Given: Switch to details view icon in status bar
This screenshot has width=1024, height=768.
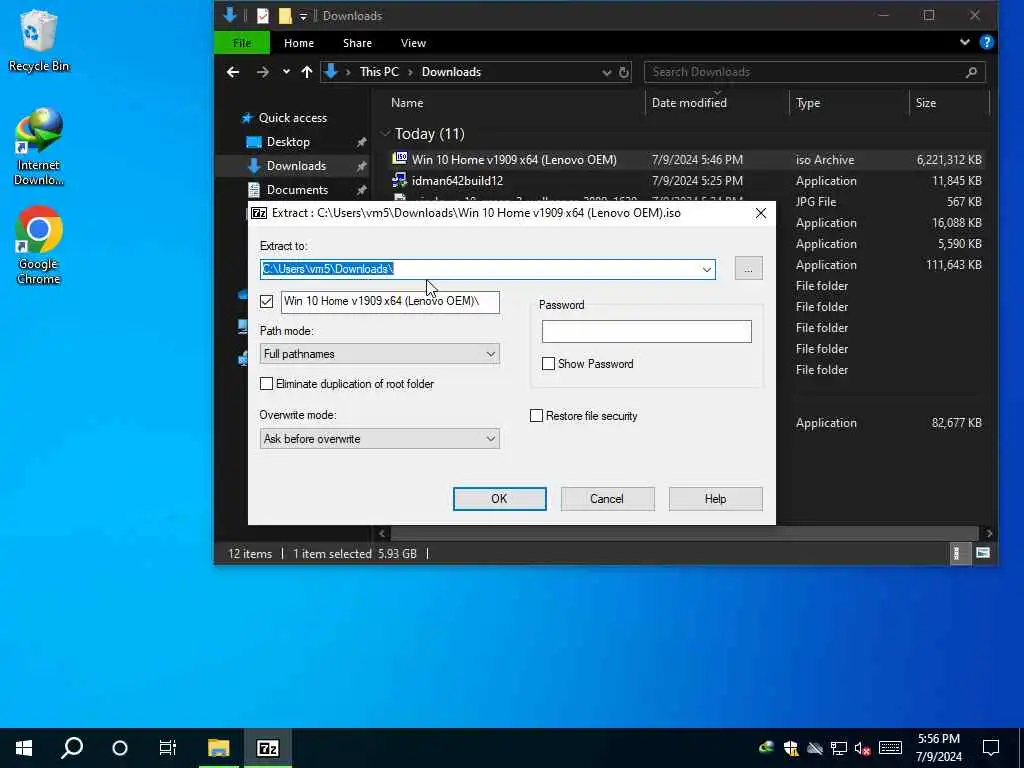Looking at the screenshot, I should pyautogui.click(x=957, y=553).
